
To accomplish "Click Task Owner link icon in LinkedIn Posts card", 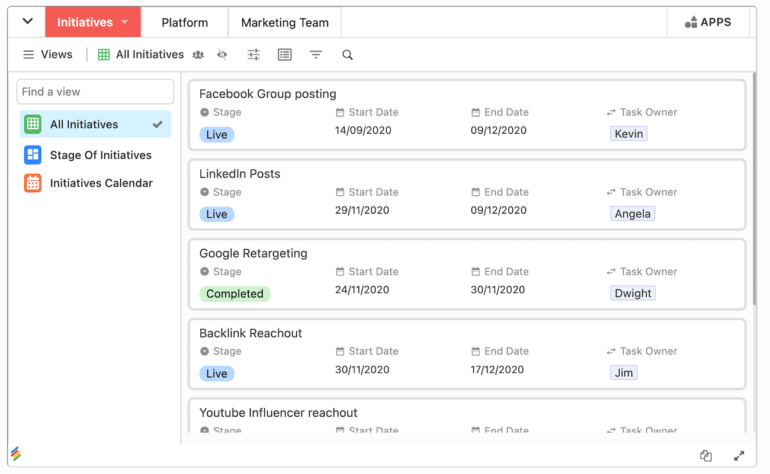I will [611, 192].
